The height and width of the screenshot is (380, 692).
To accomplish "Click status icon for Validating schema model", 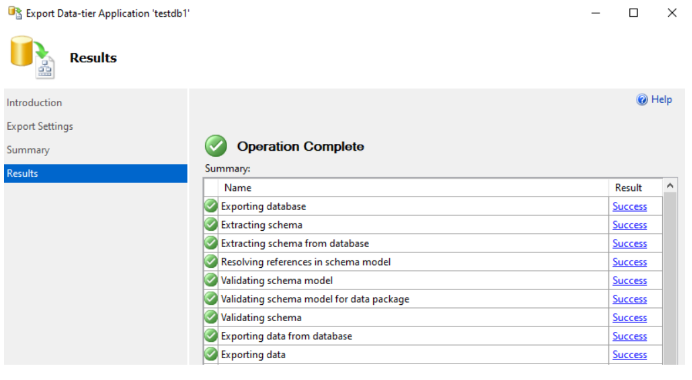I will [211, 280].
